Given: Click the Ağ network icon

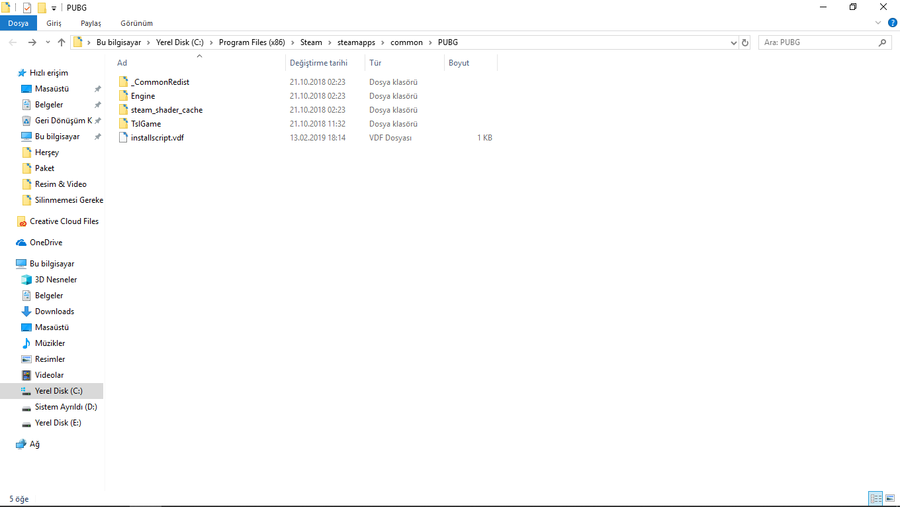Looking at the screenshot, I should [x=21, y=444].
